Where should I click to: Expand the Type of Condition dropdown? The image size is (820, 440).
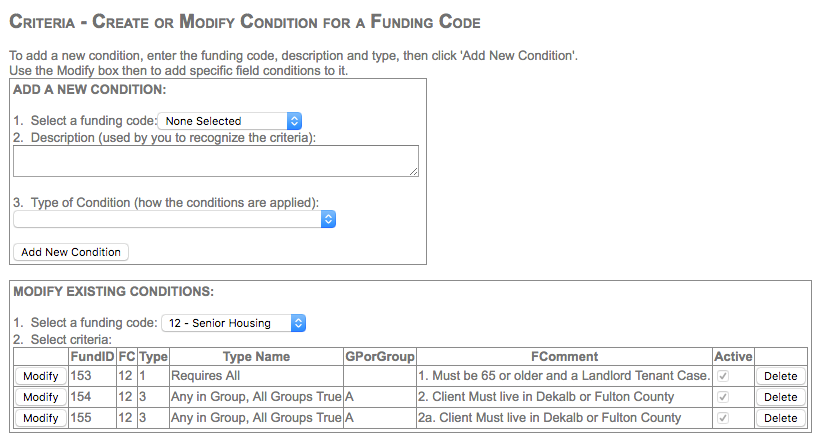click(174, 220)
